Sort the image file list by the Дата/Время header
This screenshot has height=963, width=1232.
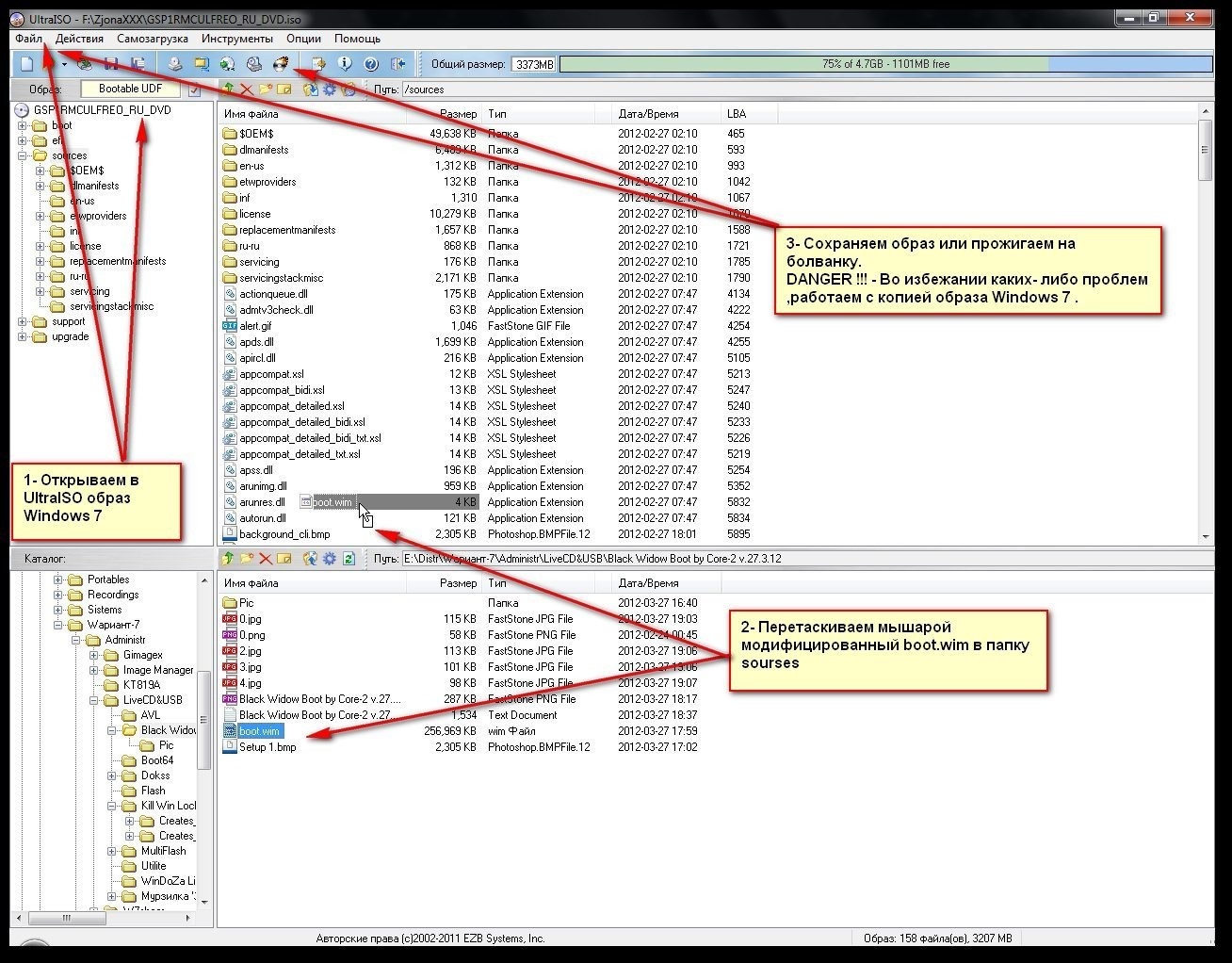pos(667,113)
